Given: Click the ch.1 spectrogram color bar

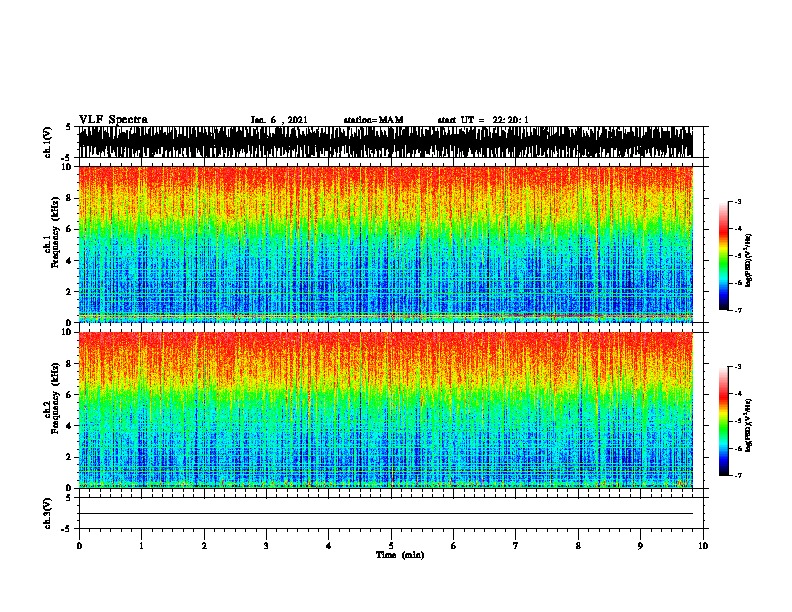Looking at the screenshot, I should pyautogui.click(x=724, y=256).
